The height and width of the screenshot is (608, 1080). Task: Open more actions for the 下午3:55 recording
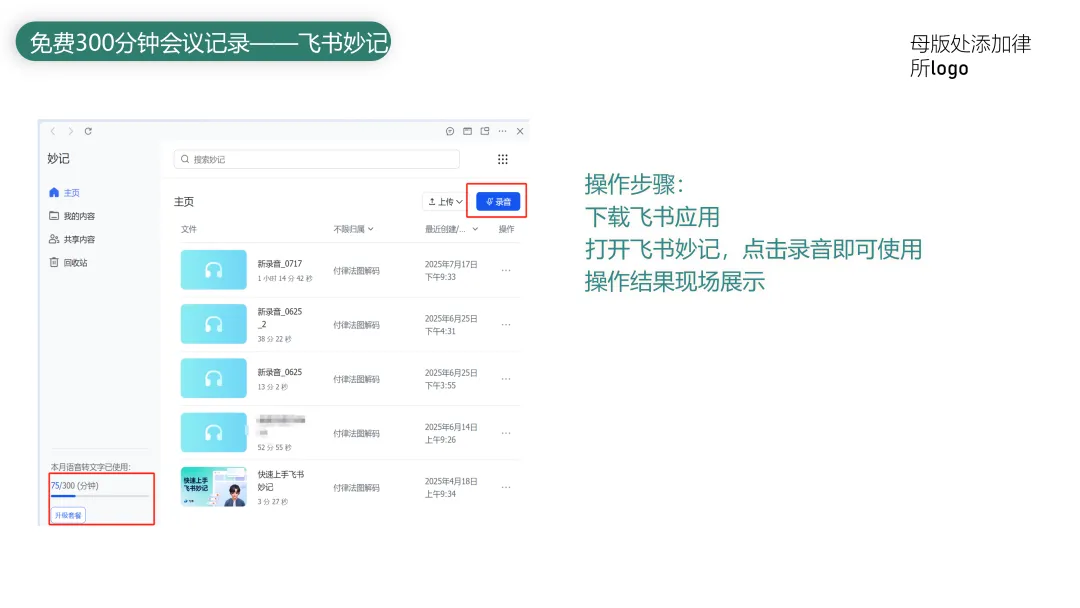pos(506,379)
